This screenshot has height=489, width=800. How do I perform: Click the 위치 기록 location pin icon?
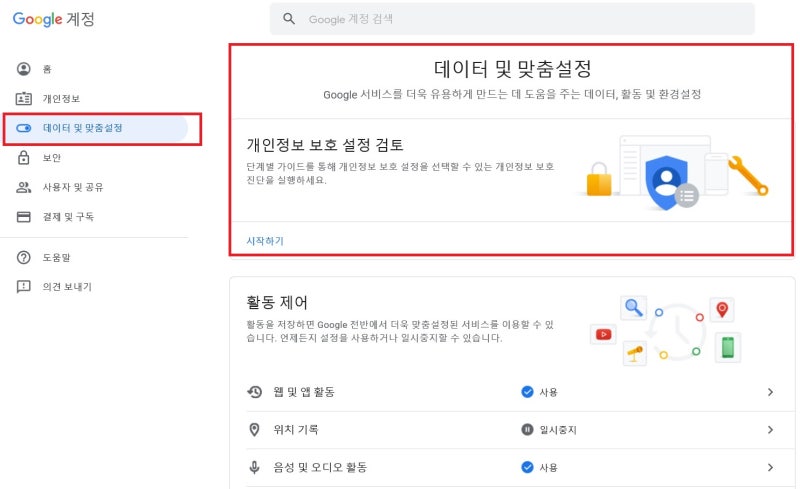point(254,430)
